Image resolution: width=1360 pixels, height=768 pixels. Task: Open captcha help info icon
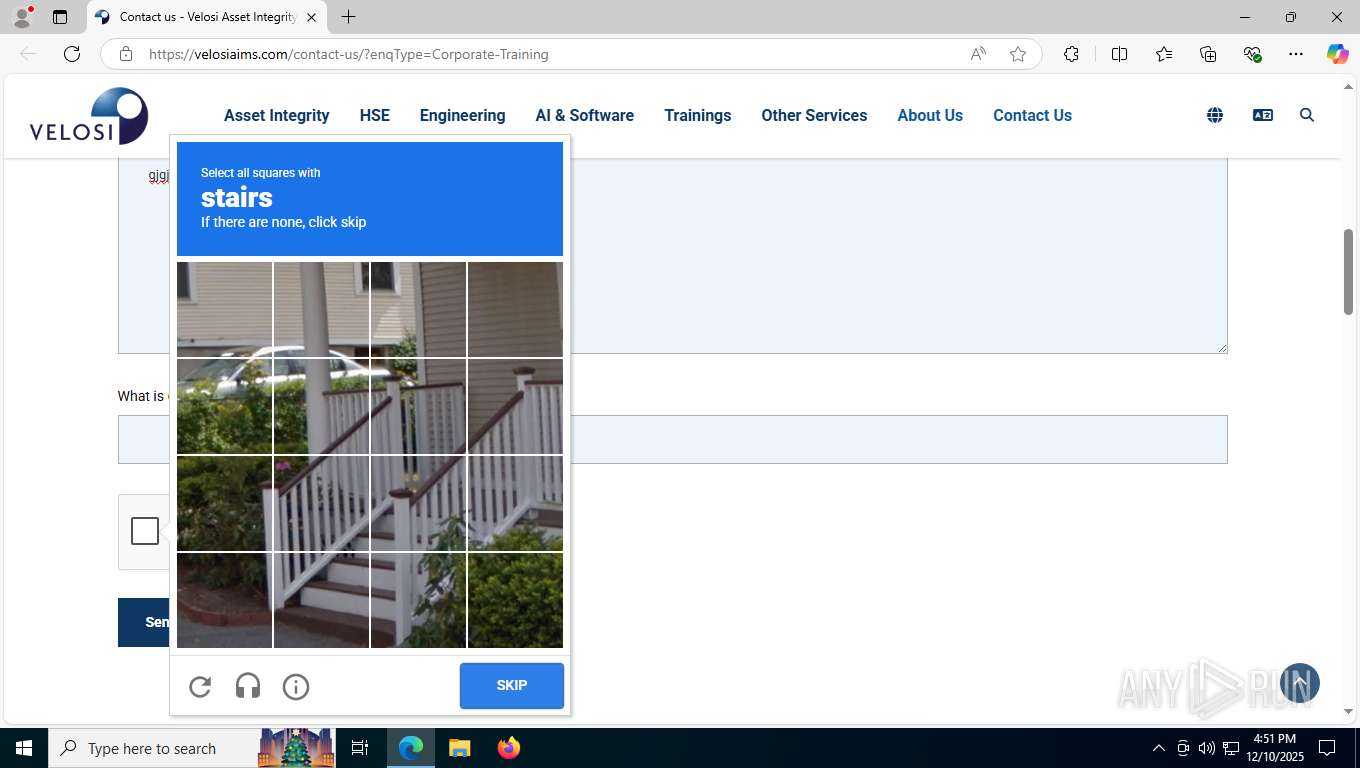tap(296, 686)
